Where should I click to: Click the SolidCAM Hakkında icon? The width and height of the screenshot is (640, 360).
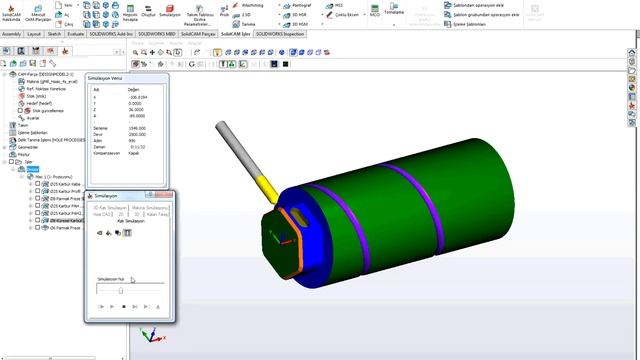[x=11, y=12]
